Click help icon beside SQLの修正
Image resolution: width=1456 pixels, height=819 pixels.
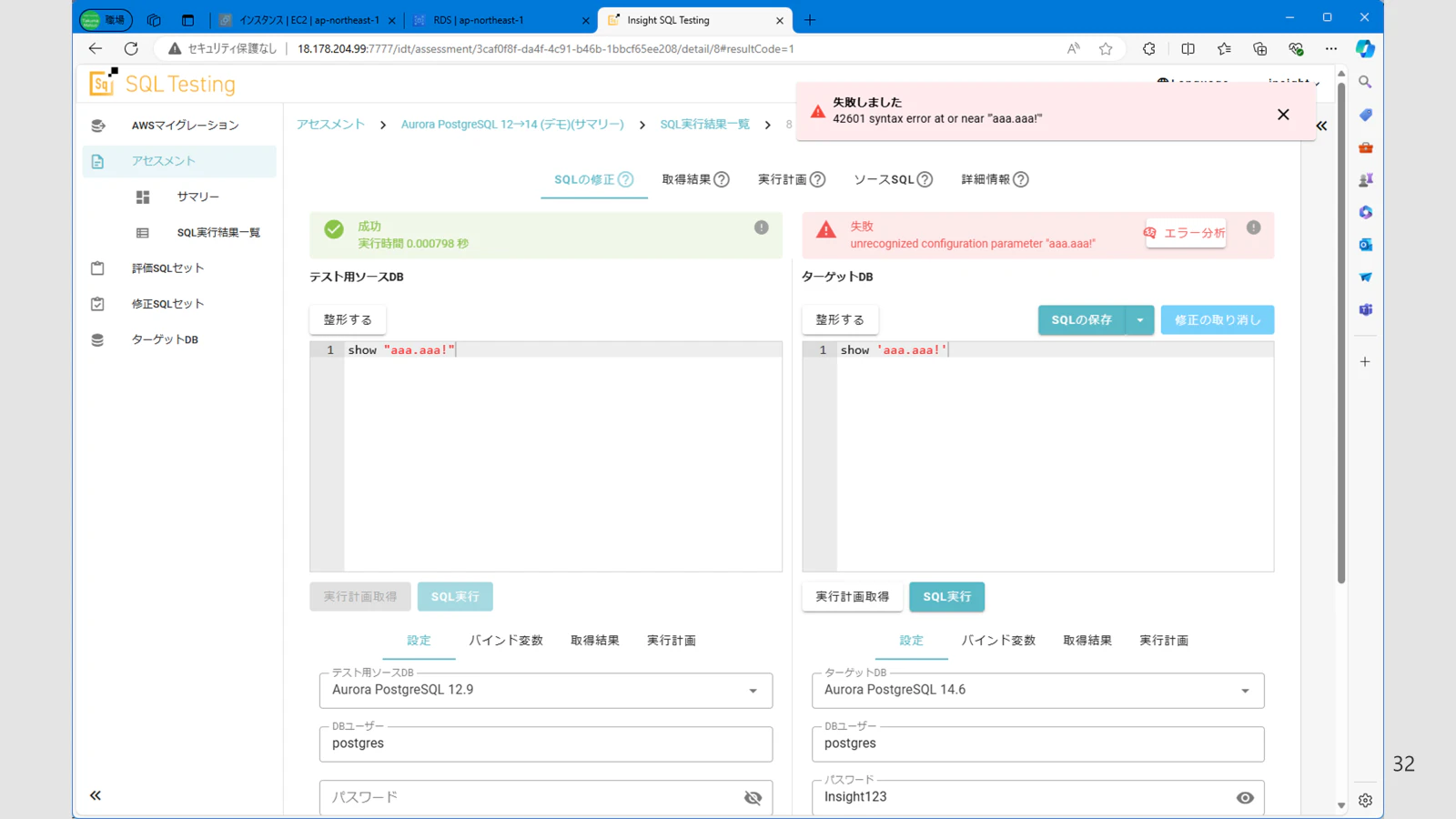click(x=626, y=179)
